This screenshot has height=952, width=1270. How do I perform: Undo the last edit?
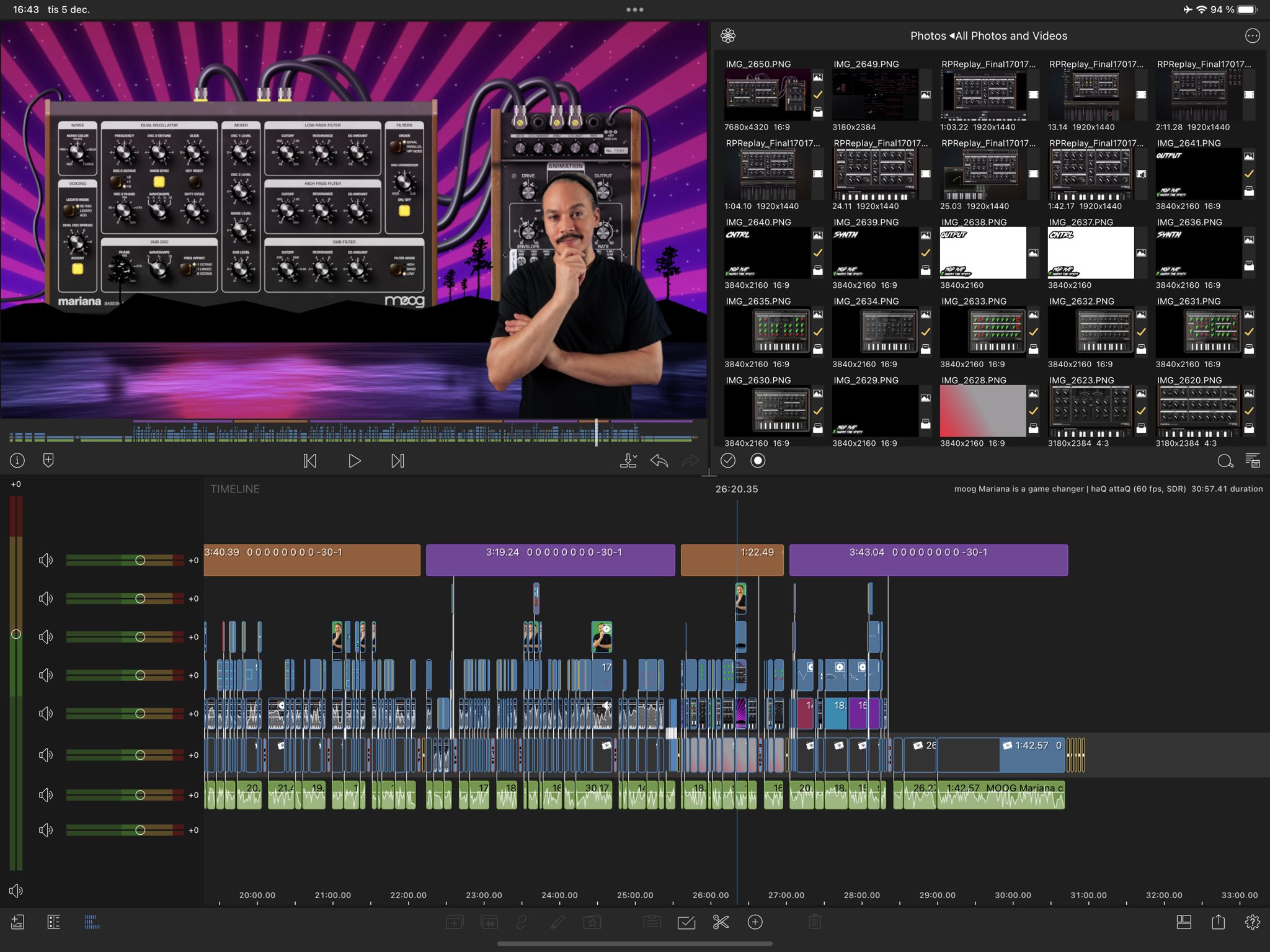pyautogui.click(x=659, y=460)
